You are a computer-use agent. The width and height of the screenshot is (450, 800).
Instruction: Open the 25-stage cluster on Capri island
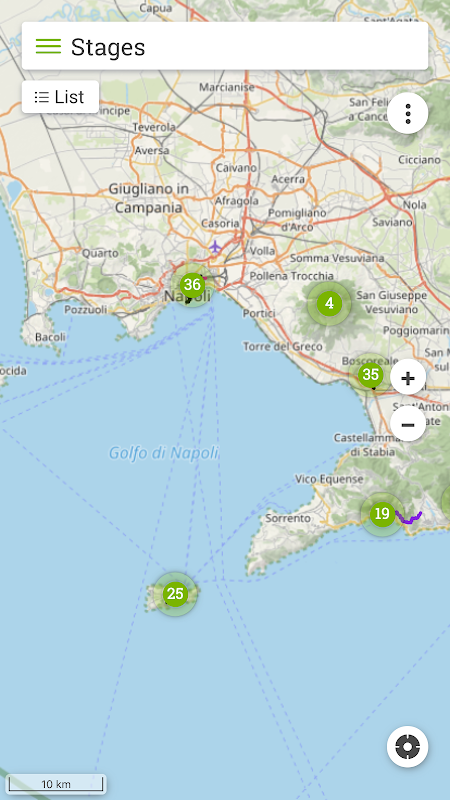(x=175, y=594)
